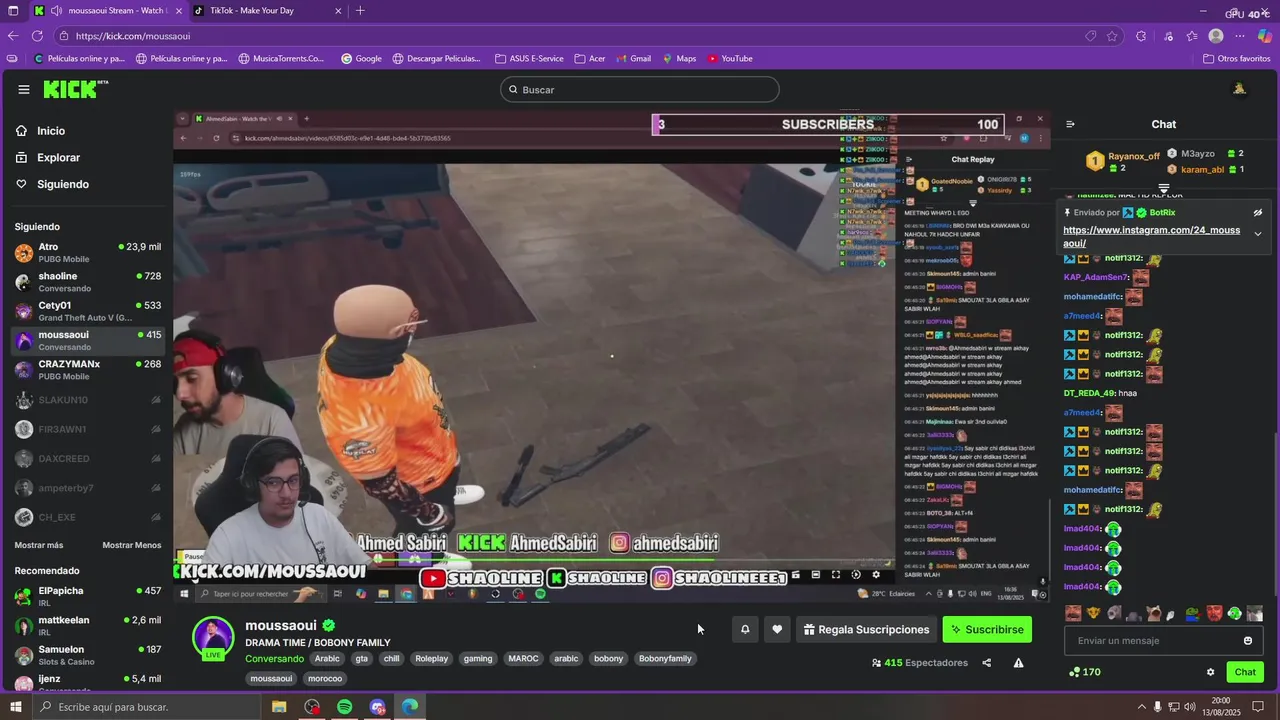Open the Kick hamburger sidebar menu
1280x720 pixels.
tap(24, 90)
